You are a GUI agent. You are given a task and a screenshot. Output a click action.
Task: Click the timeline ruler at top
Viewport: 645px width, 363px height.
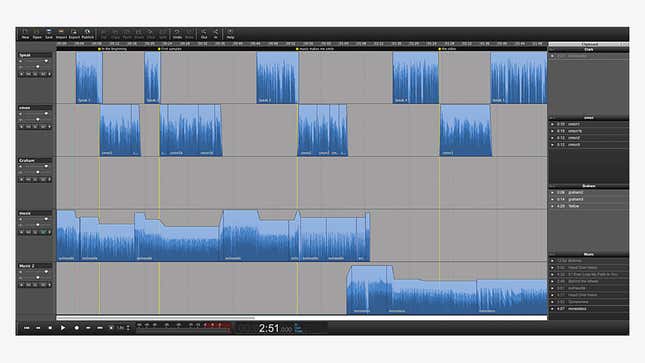pyautogui.click(x=302, y=44)
